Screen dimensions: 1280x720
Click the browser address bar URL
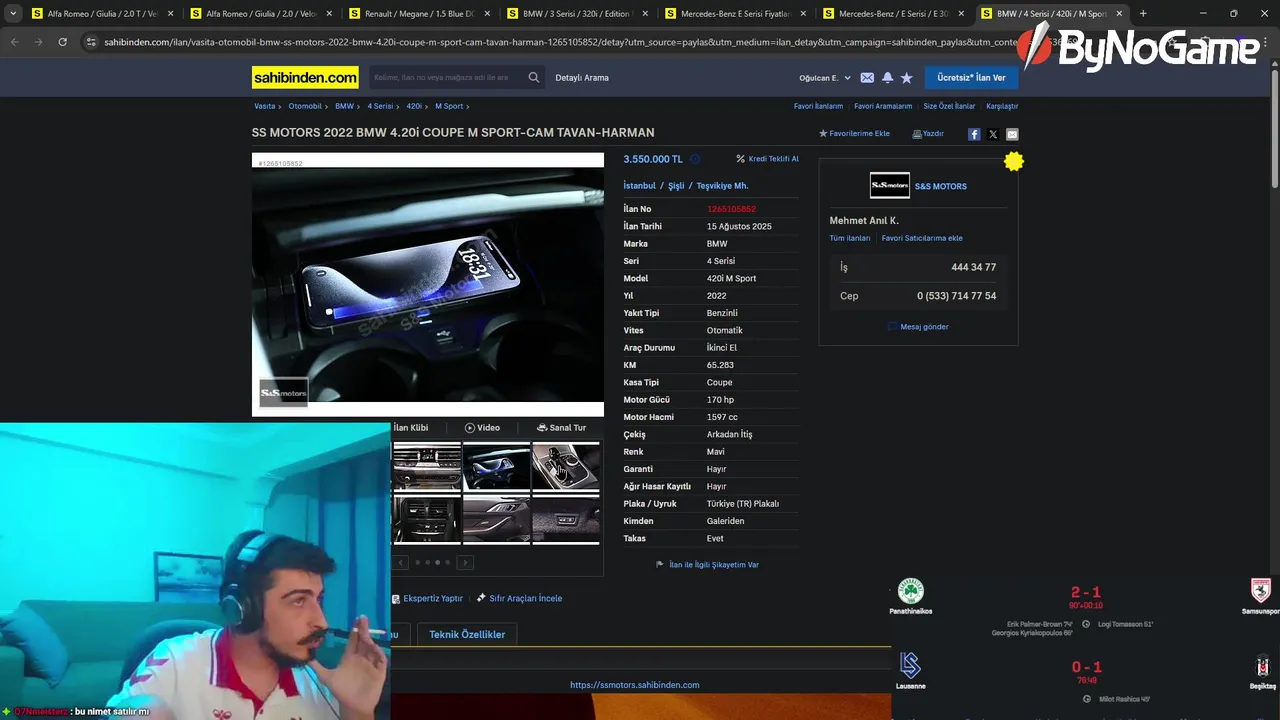(x=560, y=42)
